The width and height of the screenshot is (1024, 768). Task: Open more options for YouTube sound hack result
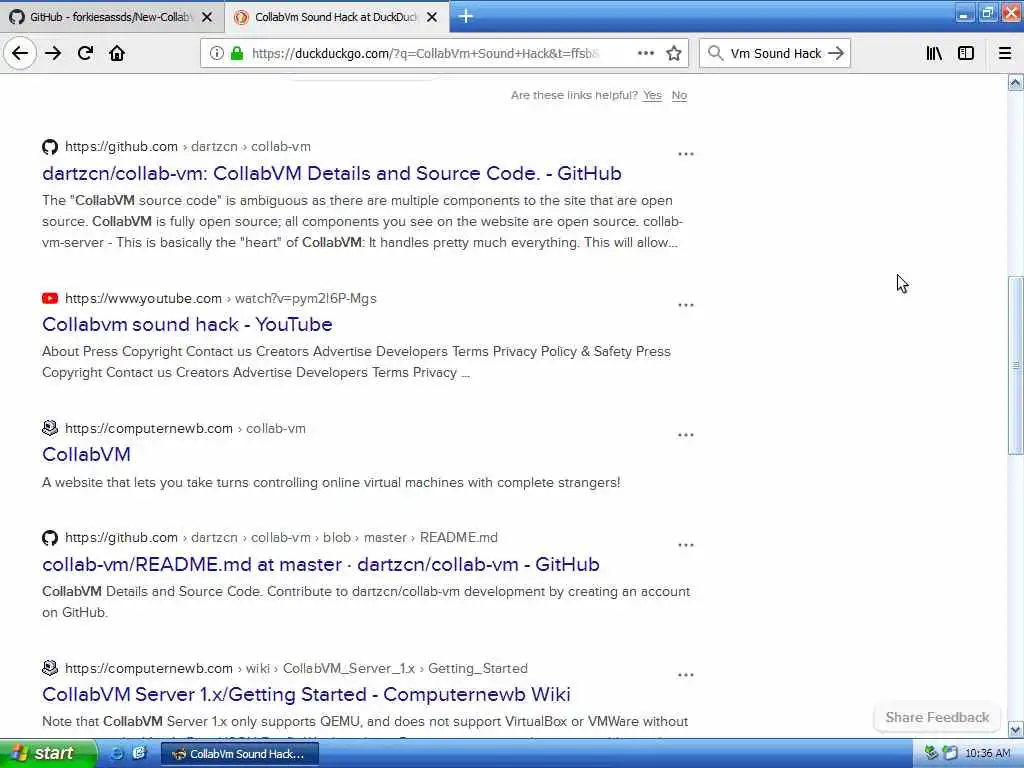(x=686, y=305)
